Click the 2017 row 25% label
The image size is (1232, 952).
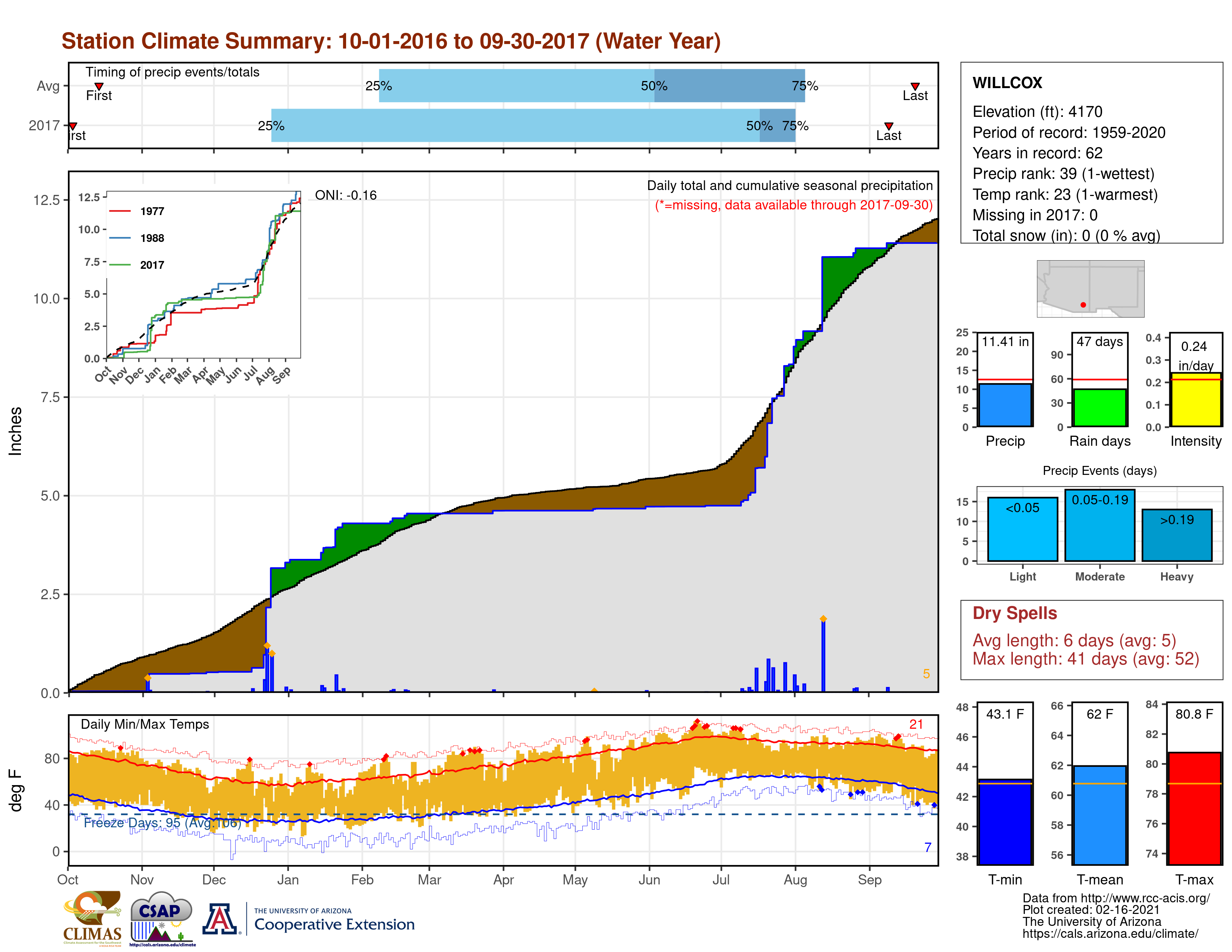tap(271, 126)
